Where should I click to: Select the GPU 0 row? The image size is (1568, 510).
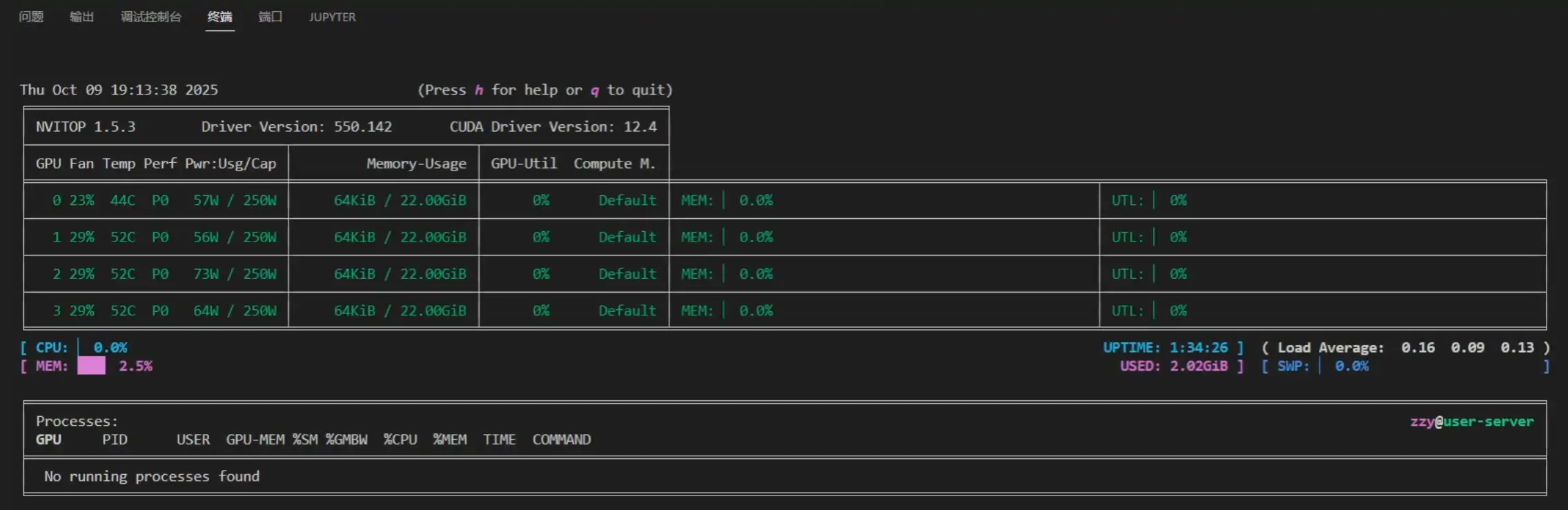pyautogui.click(x=164, y=200)
